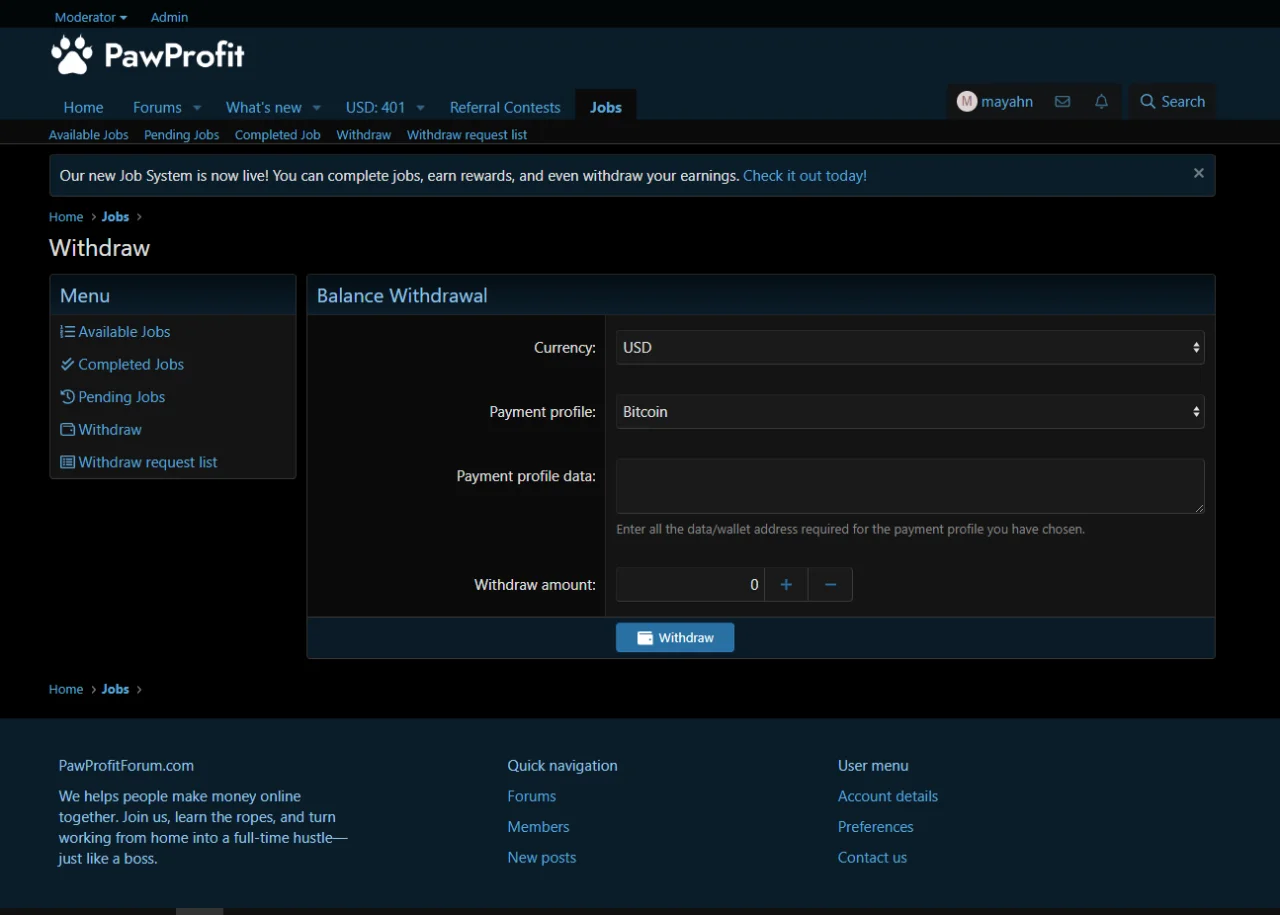Go to the Home tab
The height and width of the screenshot is (915, 1280).
(83, 108)
